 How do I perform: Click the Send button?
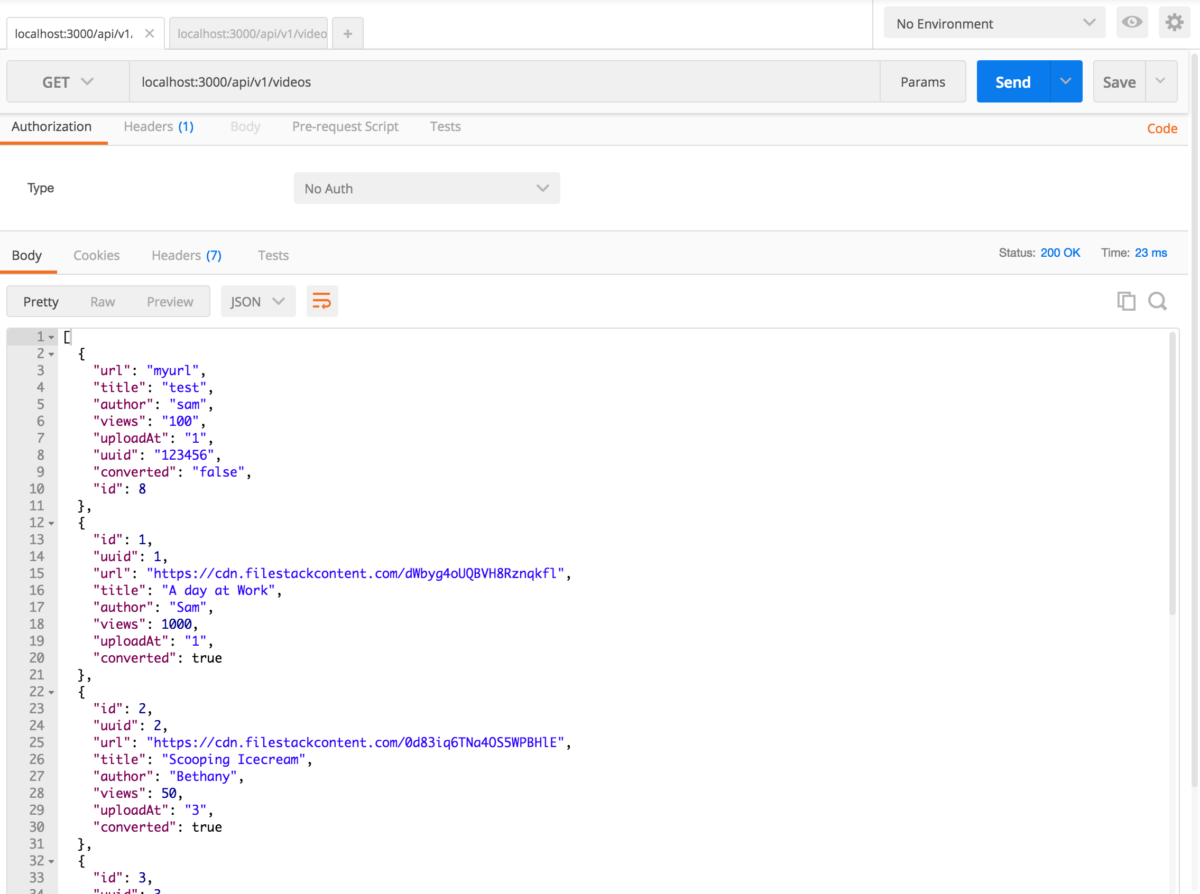pos(1012,81)
